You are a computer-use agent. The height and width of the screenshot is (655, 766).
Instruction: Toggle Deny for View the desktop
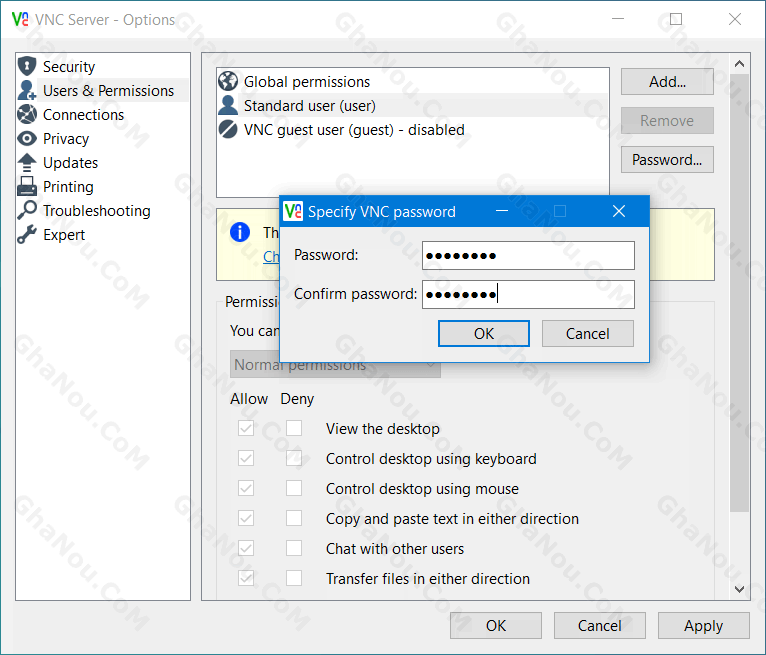[x=294, y=428]
